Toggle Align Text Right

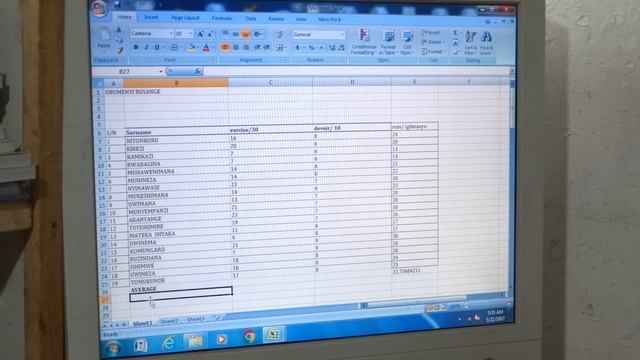(246, 48)
